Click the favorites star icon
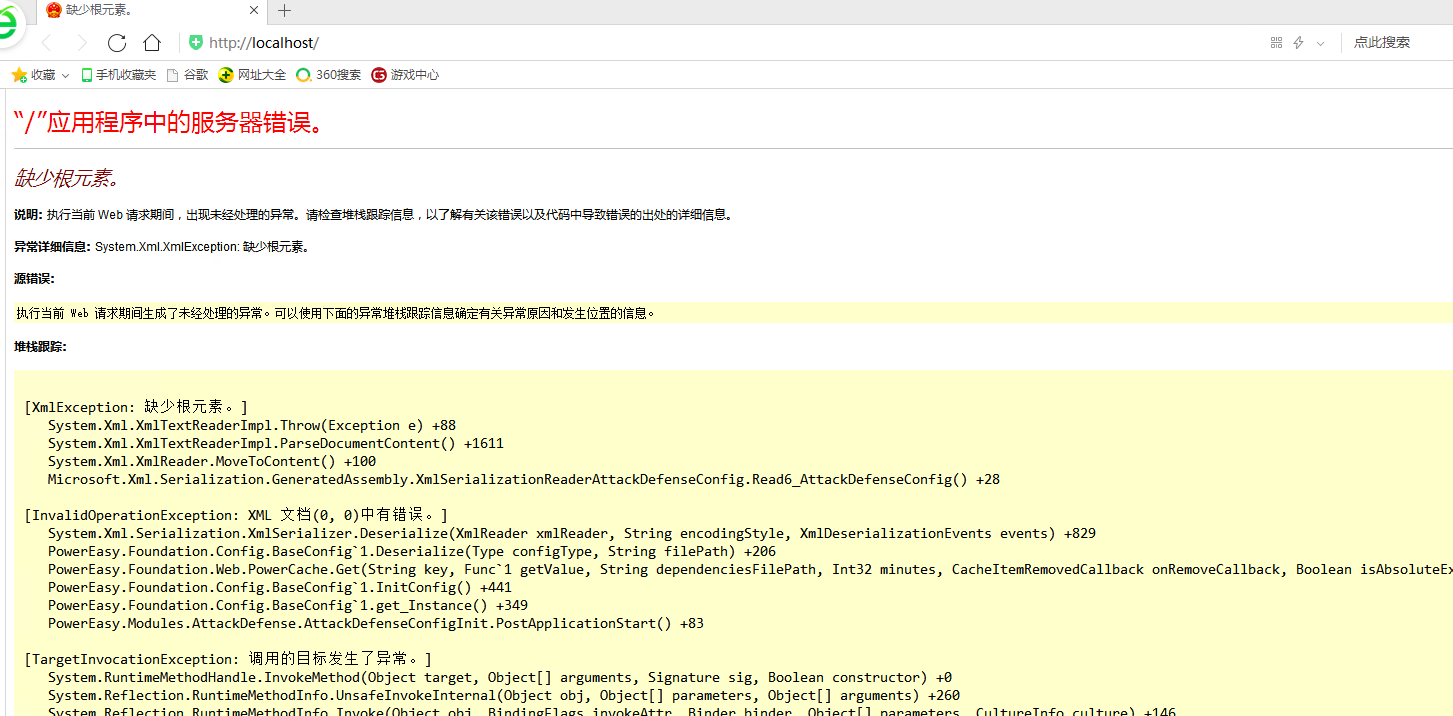 point(18,75)
